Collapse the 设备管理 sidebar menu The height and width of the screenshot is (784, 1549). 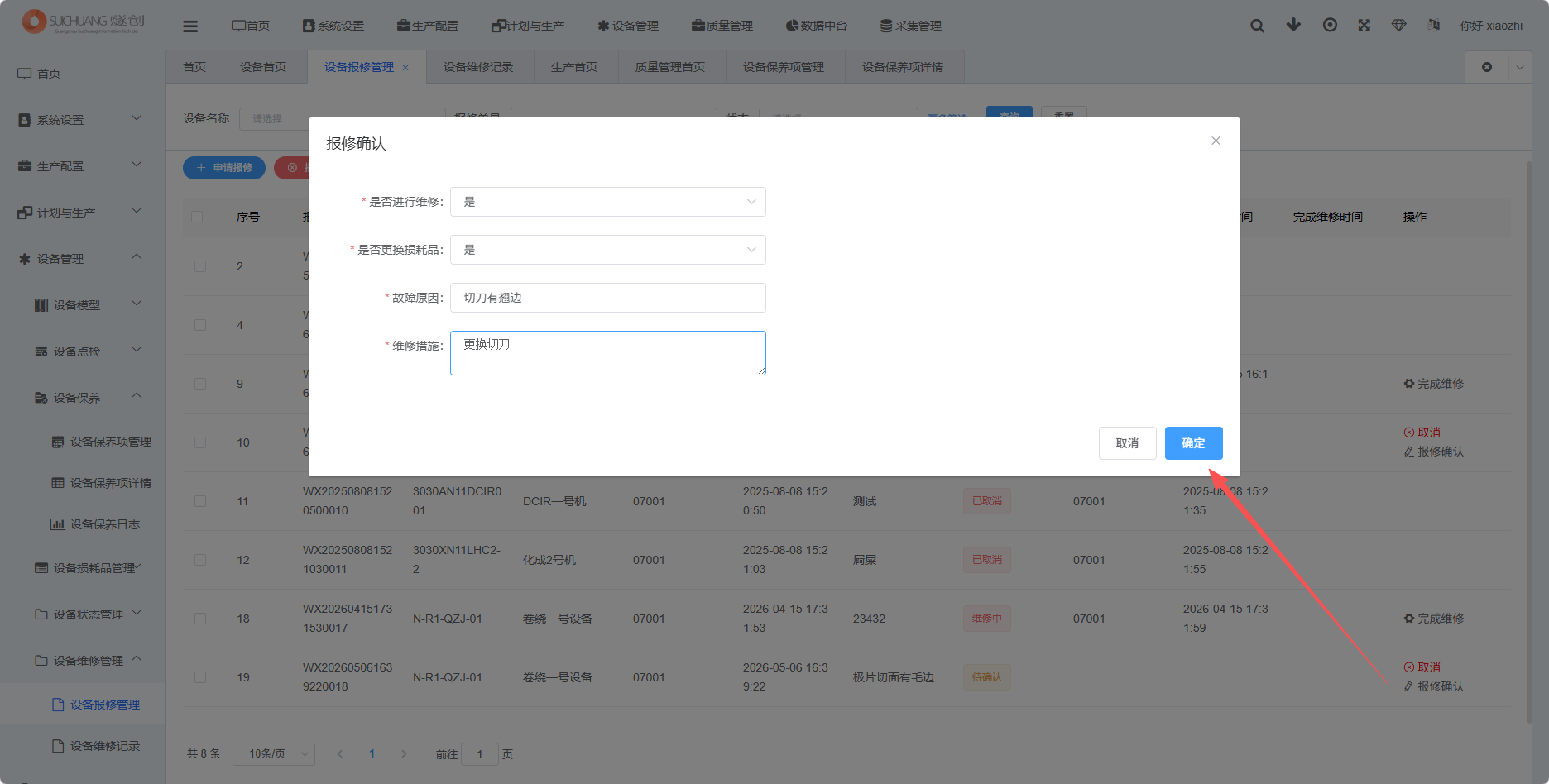(x=83, y=259)
